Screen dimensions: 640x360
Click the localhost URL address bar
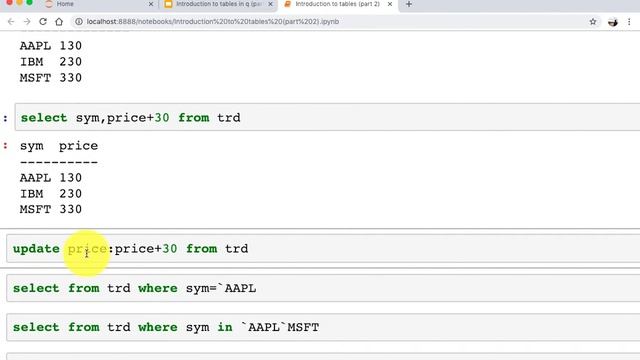click(212, 22)
